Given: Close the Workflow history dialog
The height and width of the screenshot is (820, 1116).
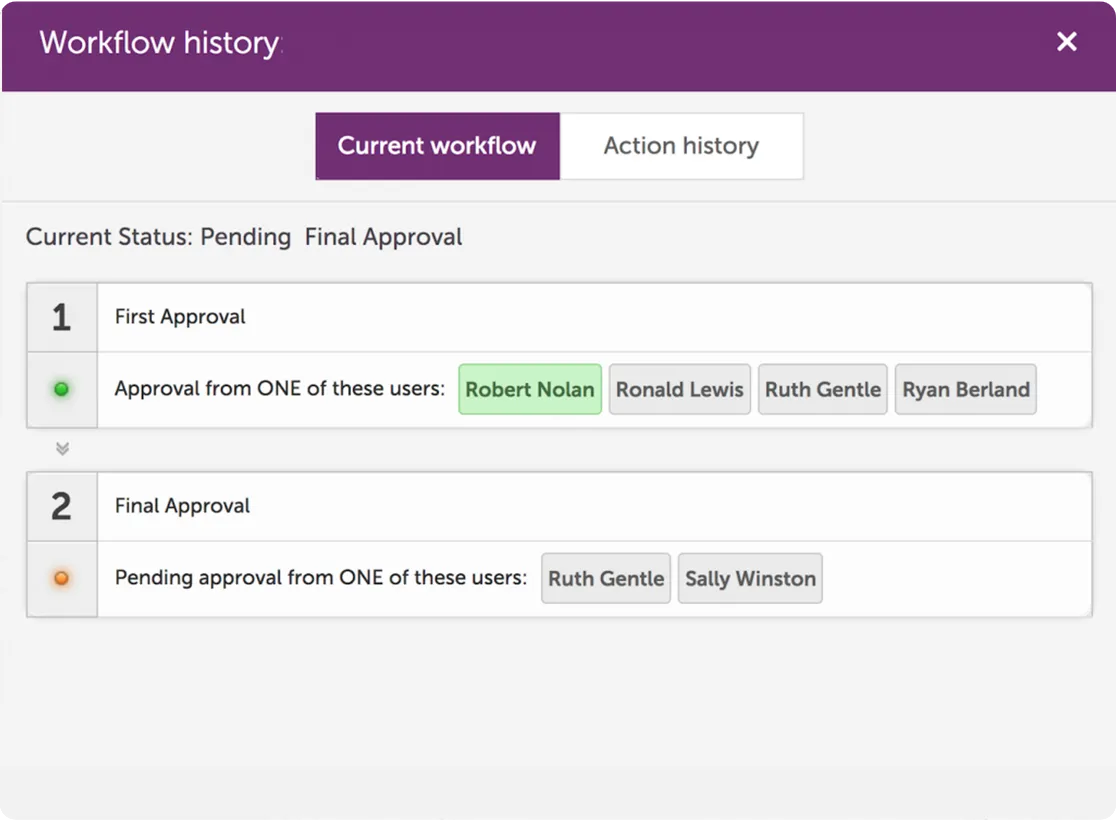Looking at the screenshot, I should 1067,42.
